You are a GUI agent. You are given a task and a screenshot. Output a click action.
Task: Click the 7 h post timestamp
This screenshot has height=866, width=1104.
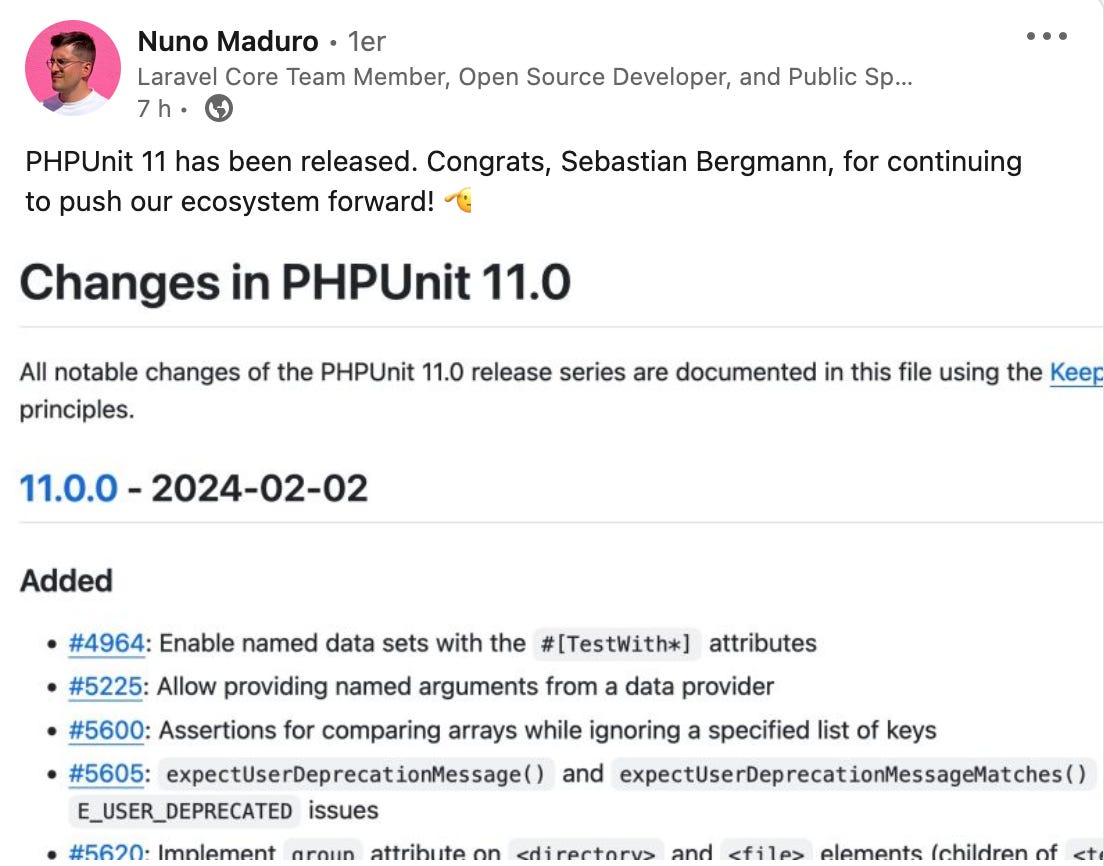154,108
